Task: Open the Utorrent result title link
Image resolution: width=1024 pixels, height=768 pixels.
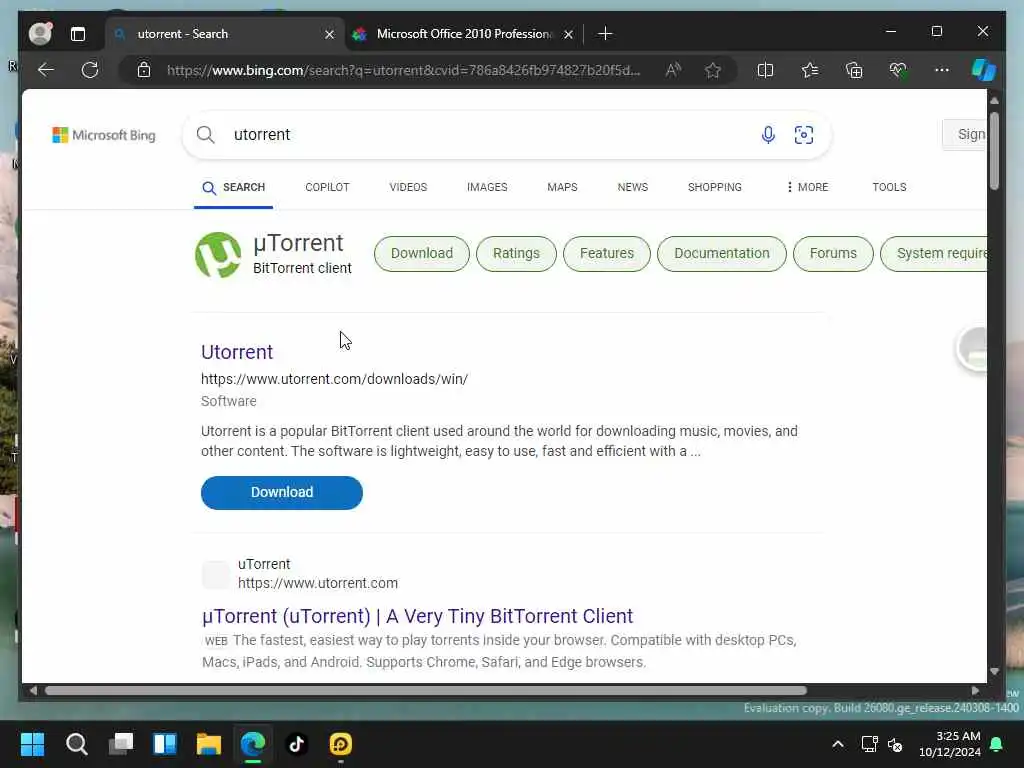Action: pyautogui.click(x=237, y=352)
